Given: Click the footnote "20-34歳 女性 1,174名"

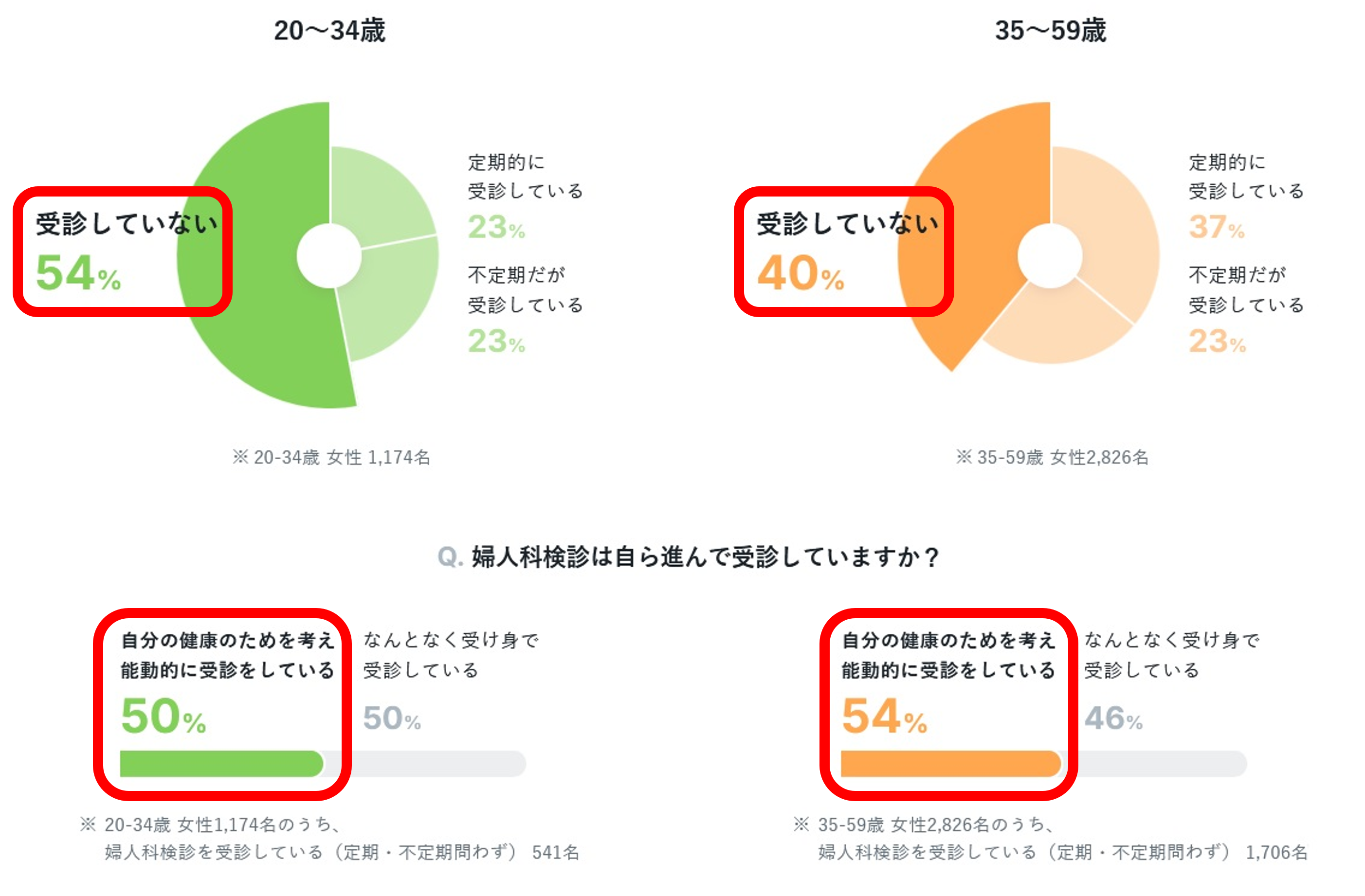Looking at the screenshot, I should click(331, 457).
